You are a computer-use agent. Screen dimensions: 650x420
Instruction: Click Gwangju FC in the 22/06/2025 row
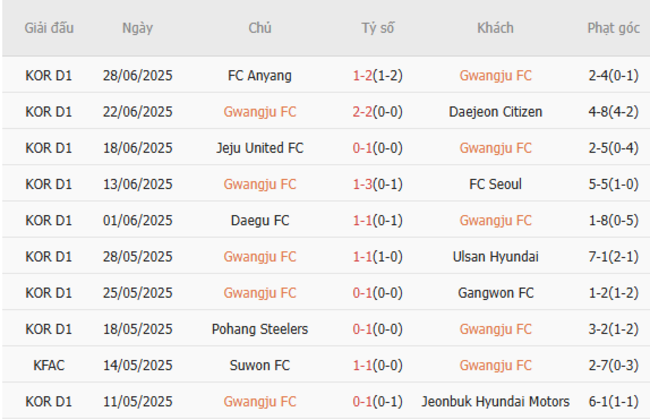(260, 112)
